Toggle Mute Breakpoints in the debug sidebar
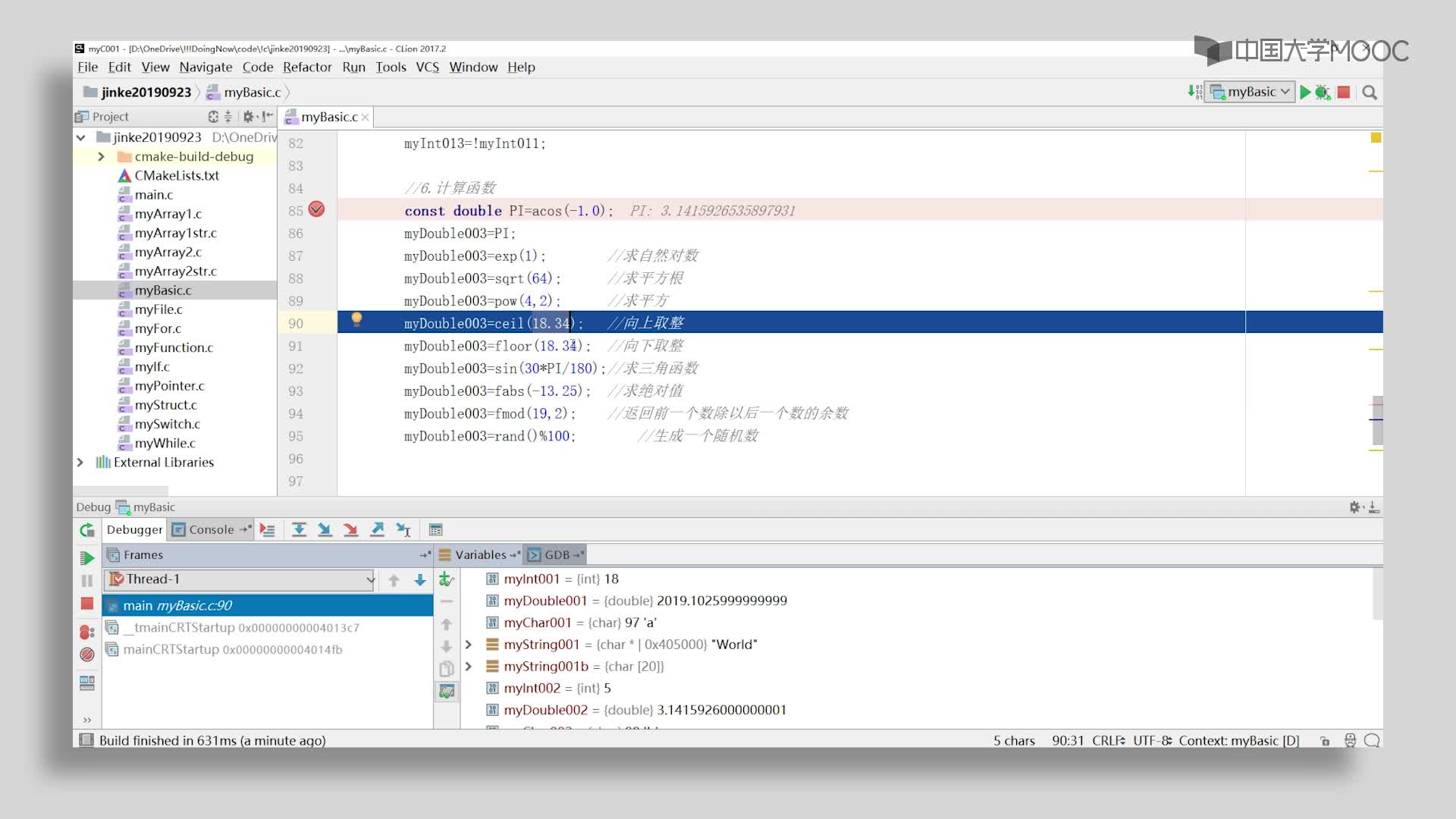The width and height of the screenshot is (1456, 819). (87, 654)
